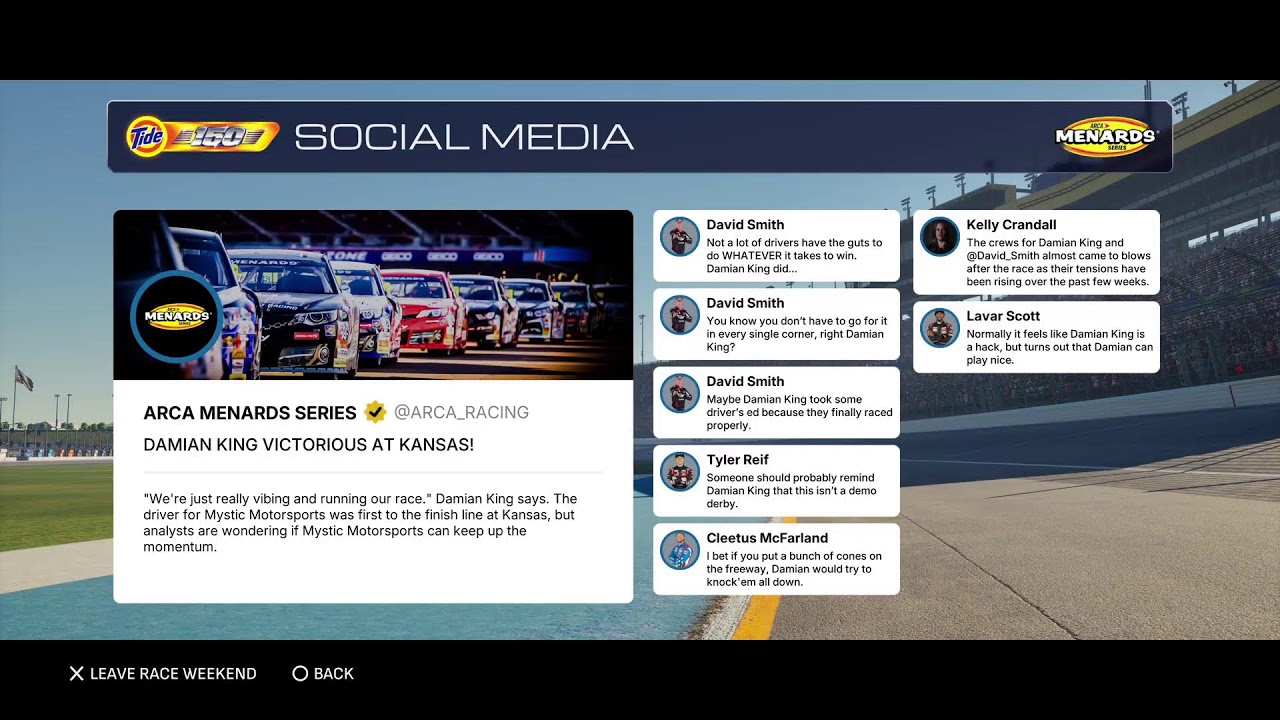Open David Smith post 'Not a lot of drivers'
Screen dimensions: 1280x720
[x=776, y=246]
